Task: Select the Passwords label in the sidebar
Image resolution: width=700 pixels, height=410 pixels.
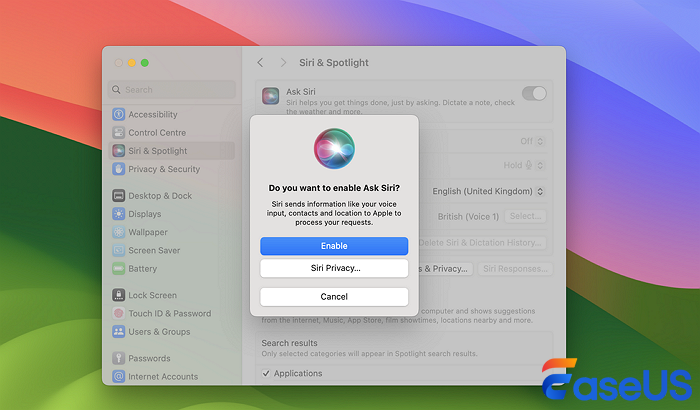Action: (x=150, y=358)
